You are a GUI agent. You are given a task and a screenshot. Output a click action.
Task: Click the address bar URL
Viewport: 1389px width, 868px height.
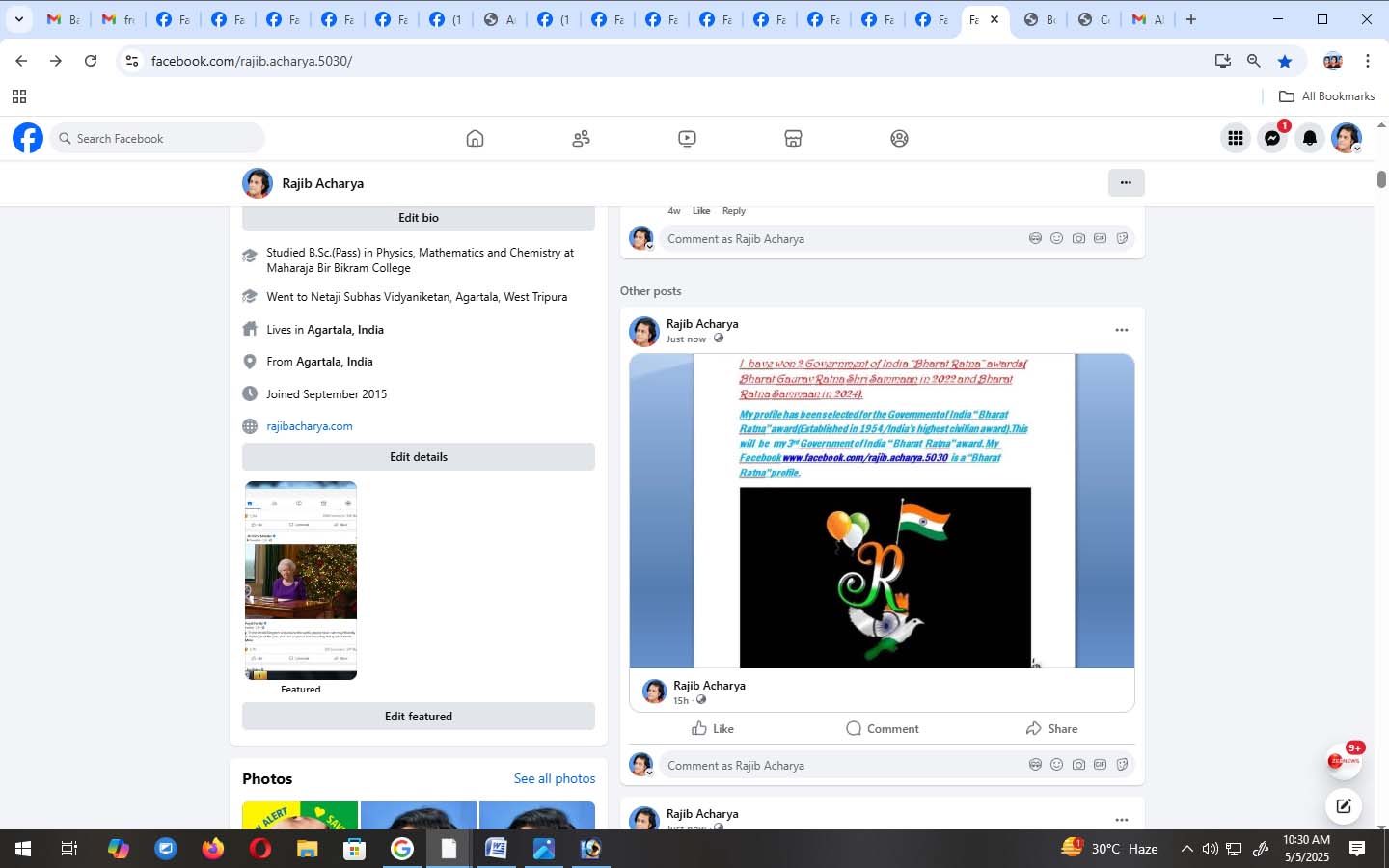pyautogui.click(x=252, y=61)
